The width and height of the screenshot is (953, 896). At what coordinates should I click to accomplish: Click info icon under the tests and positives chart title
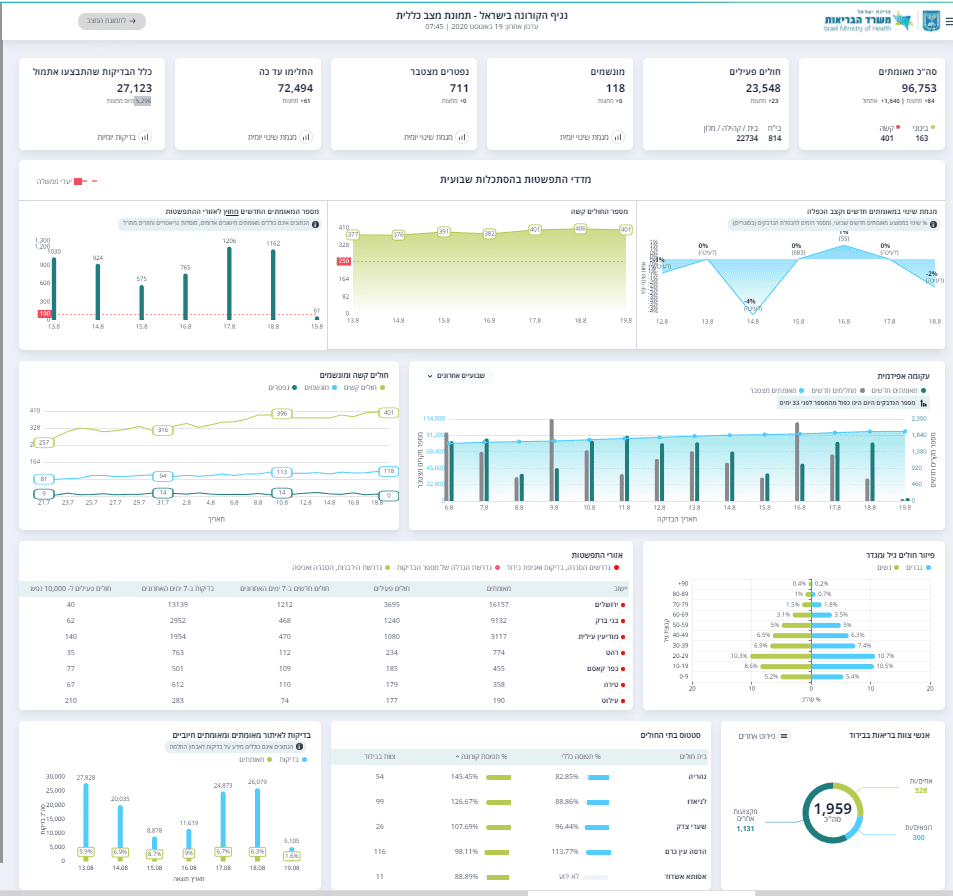pyautogui.click(x=299, y=746)
